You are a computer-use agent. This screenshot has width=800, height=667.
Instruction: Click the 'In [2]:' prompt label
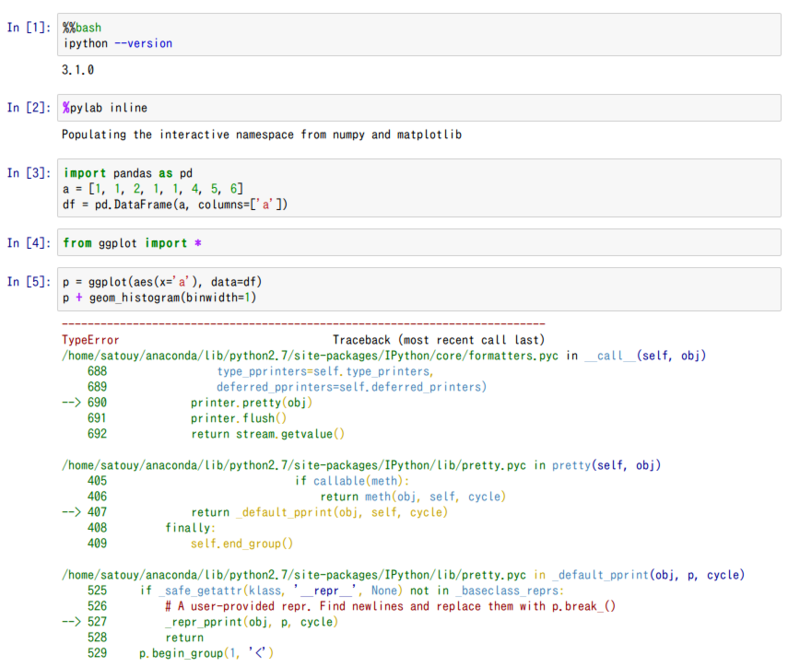29,107
